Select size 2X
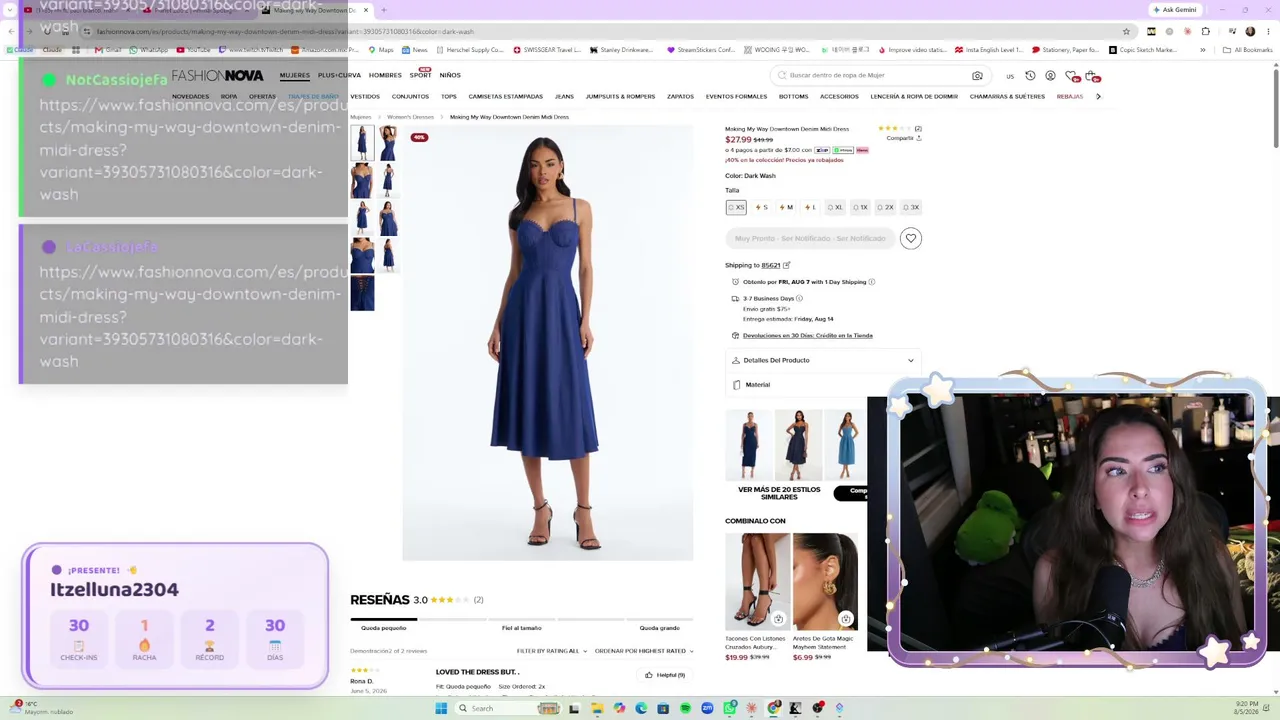 [x=884, y=207]
